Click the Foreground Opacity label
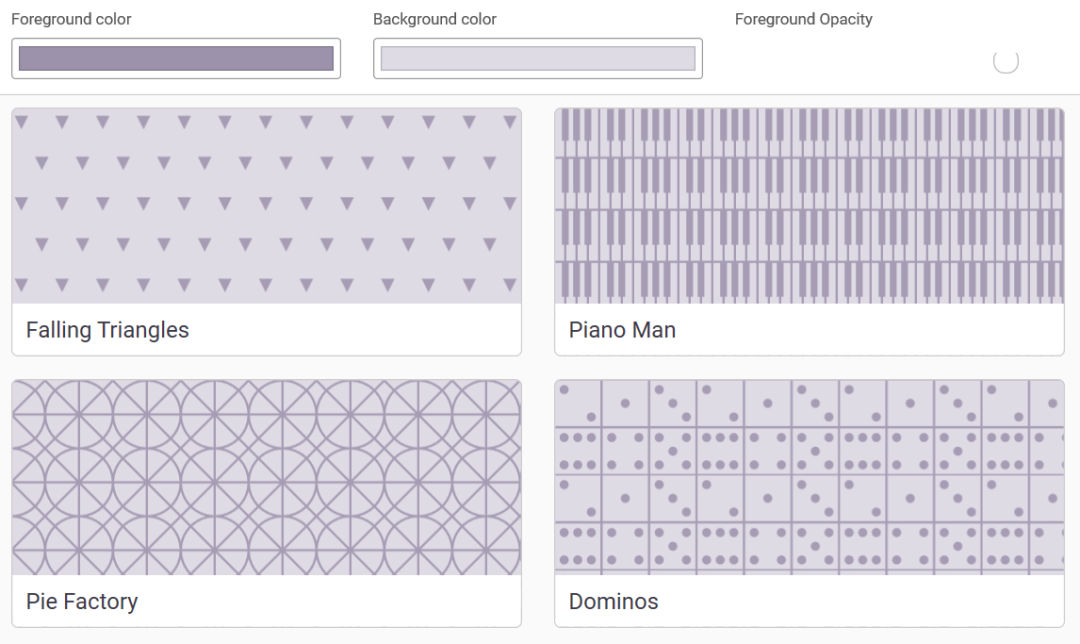Image resolution: width=1080 pixels, height=644 pixels. pos(804,19)
